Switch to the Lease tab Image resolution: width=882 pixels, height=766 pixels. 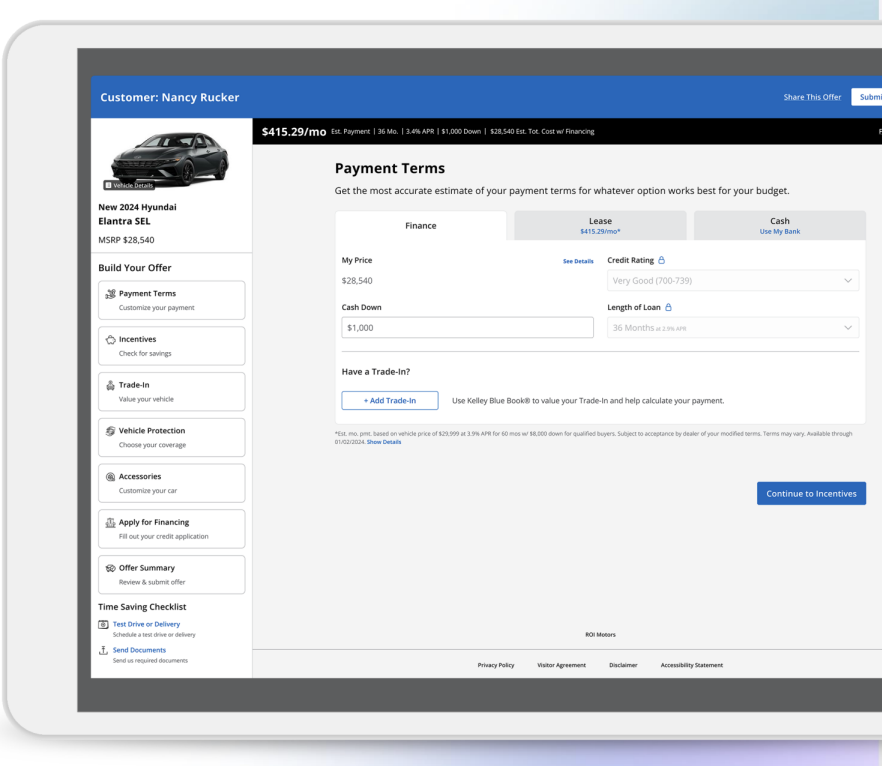600,226
